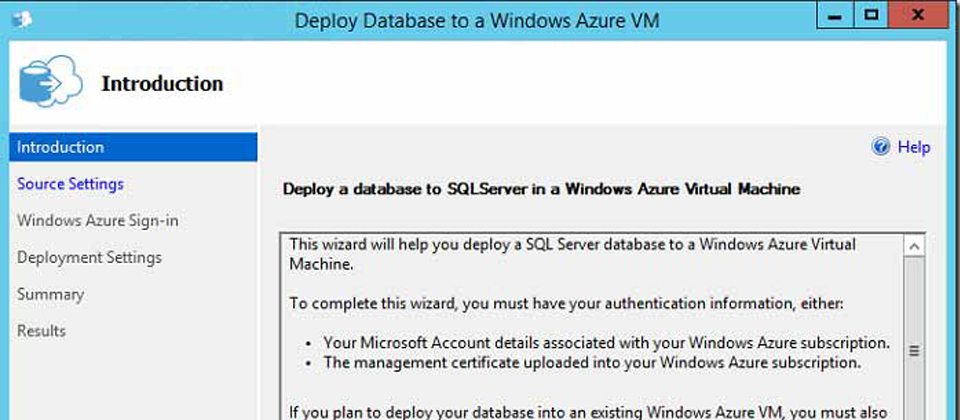Minimize the Deploy Database wizard window
The height and width of the screenshot is (420, 960).
pos(834,15)
